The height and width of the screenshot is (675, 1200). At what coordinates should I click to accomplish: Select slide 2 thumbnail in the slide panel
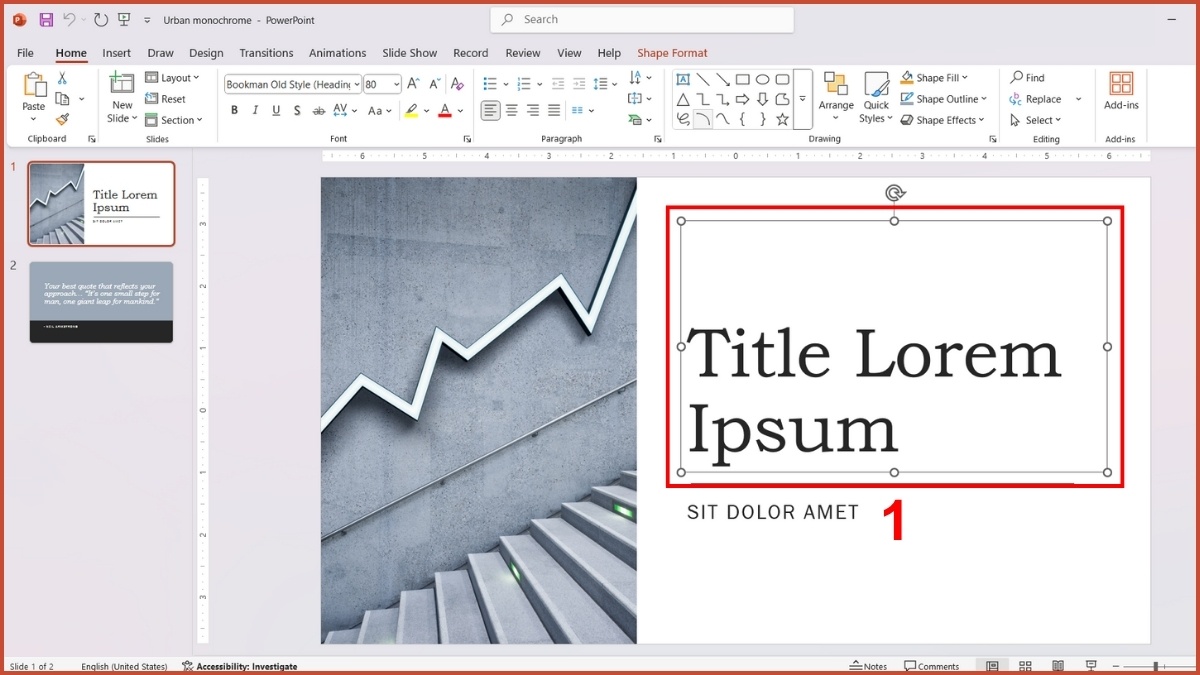click(x=101, y=302)
